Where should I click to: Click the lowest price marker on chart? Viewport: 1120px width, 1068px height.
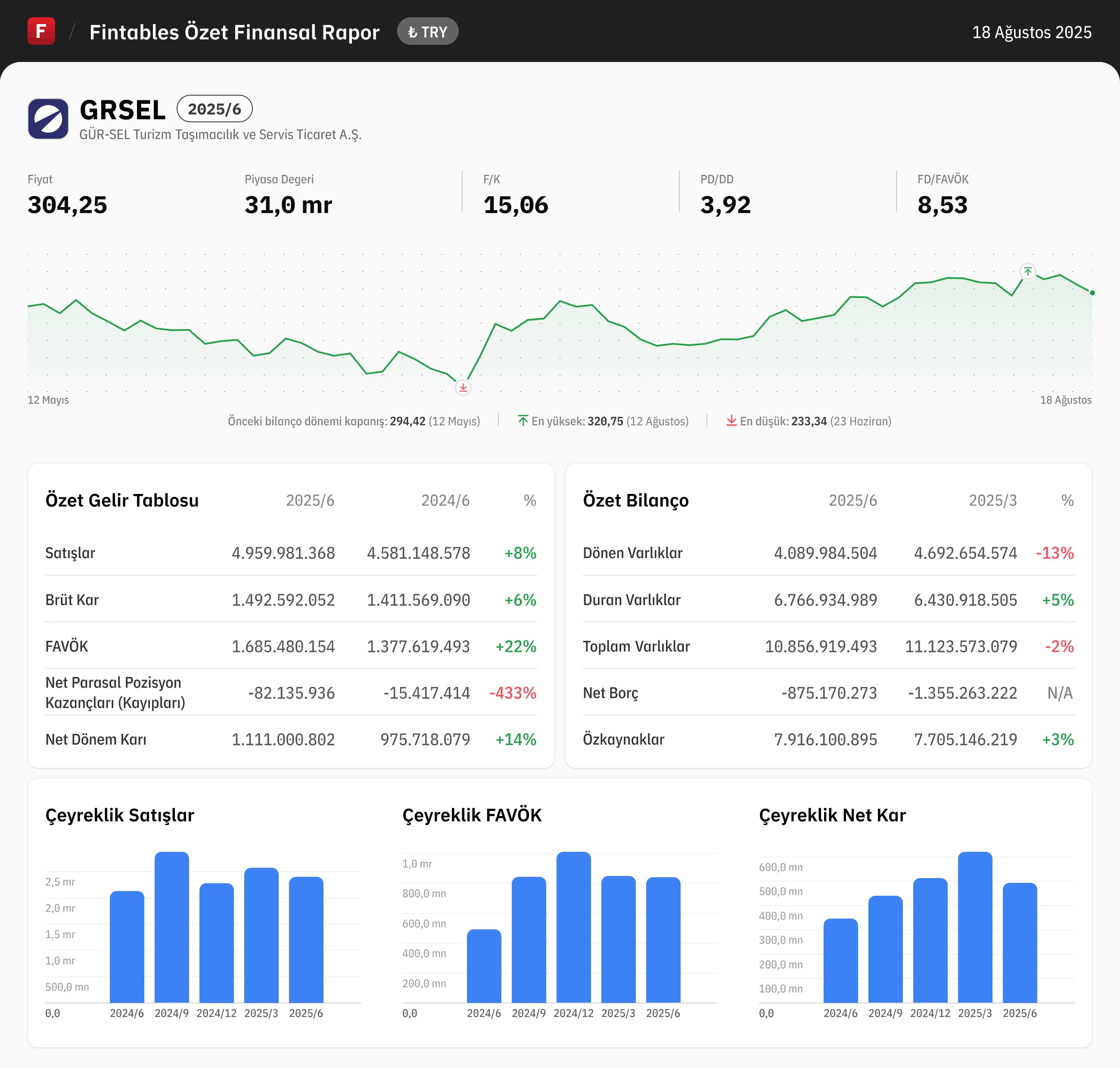click(463, 388)
